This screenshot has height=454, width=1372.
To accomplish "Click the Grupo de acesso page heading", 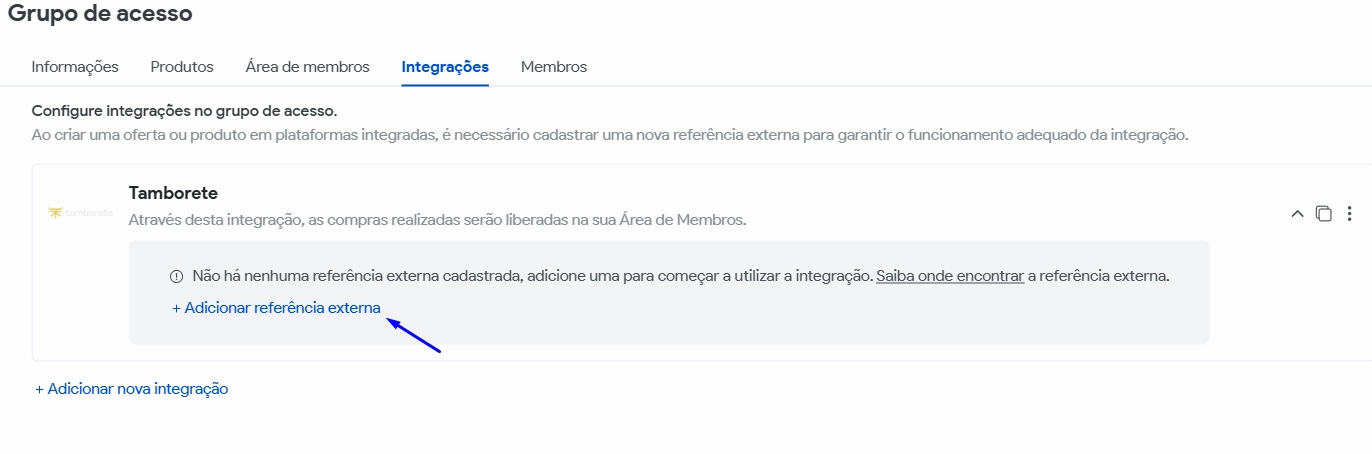I will coord(100,14).
